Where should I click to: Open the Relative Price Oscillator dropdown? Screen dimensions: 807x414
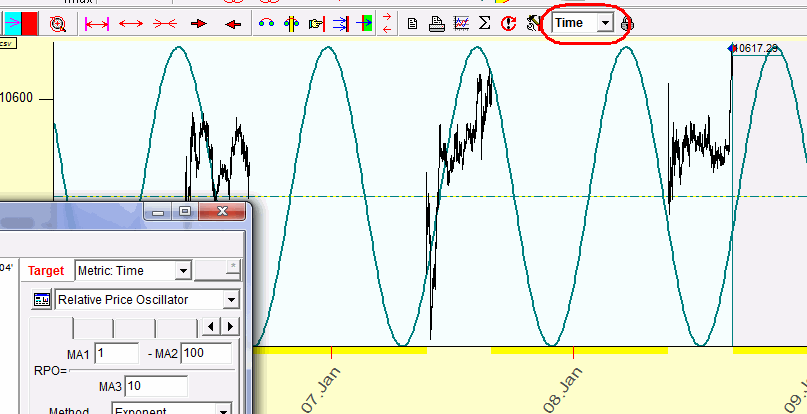pos(231,299)
